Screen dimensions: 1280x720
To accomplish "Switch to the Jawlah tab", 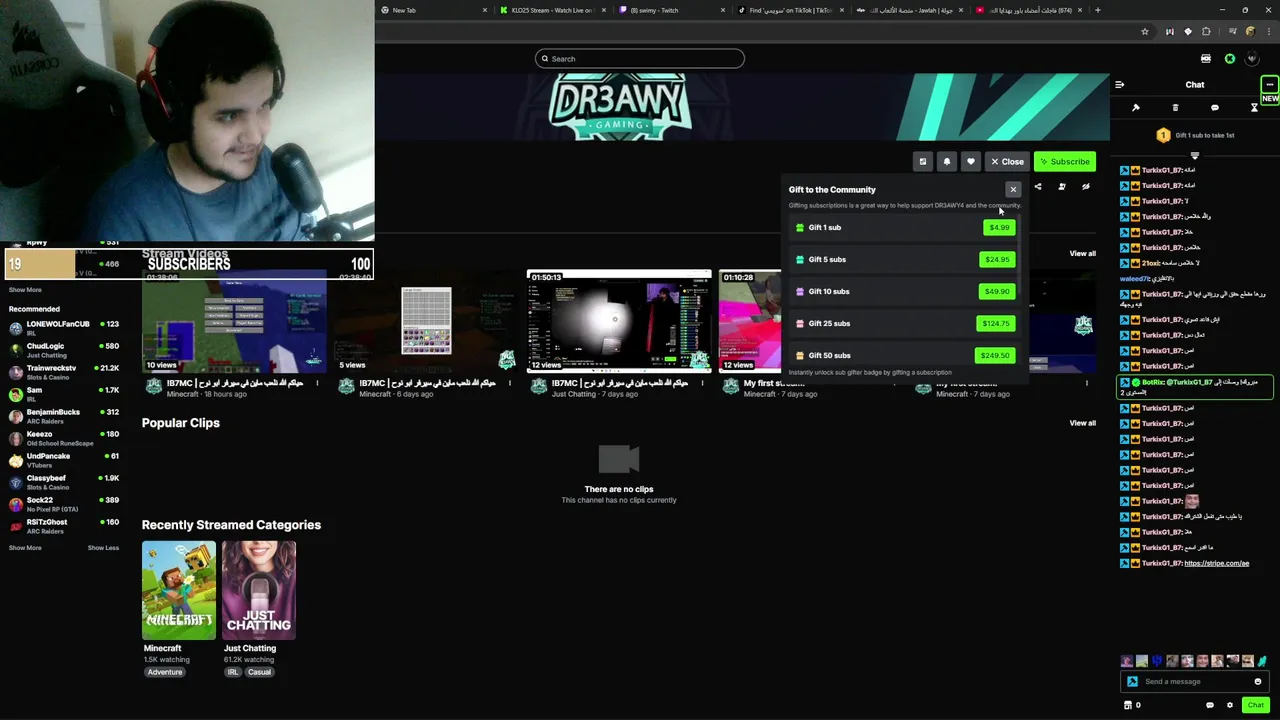I will point(908,10).
